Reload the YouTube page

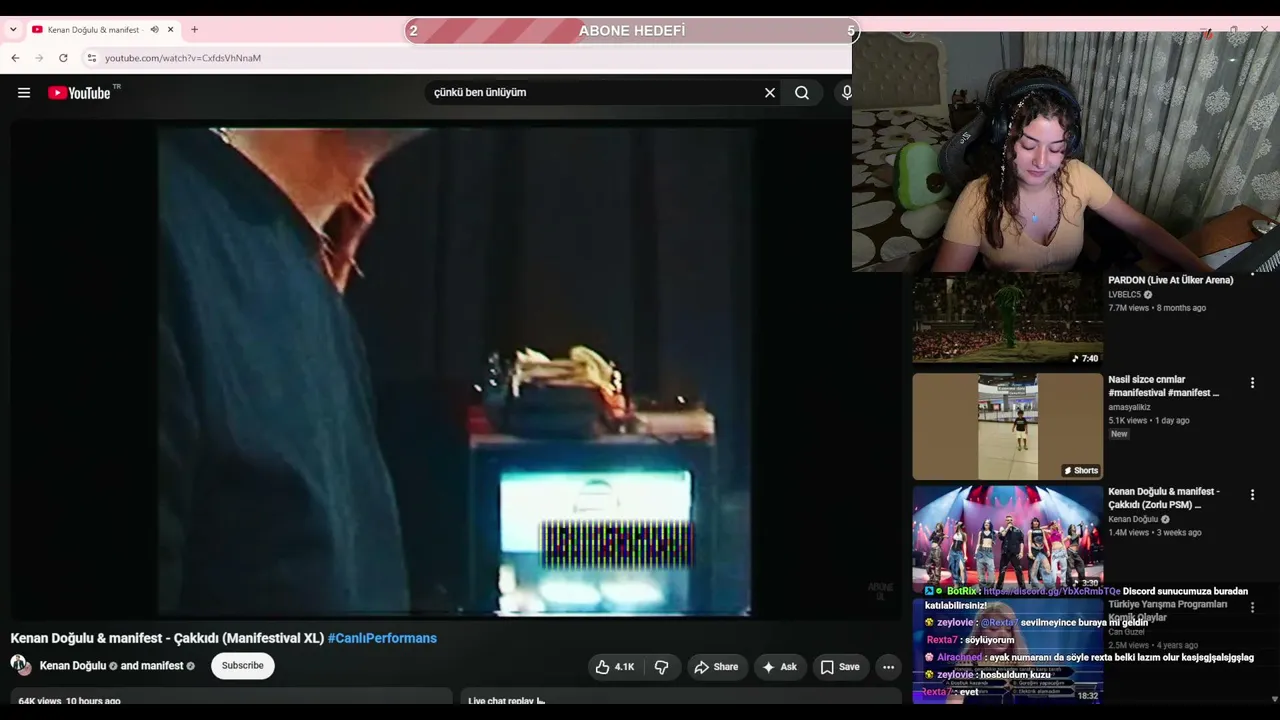coord(63,58)
